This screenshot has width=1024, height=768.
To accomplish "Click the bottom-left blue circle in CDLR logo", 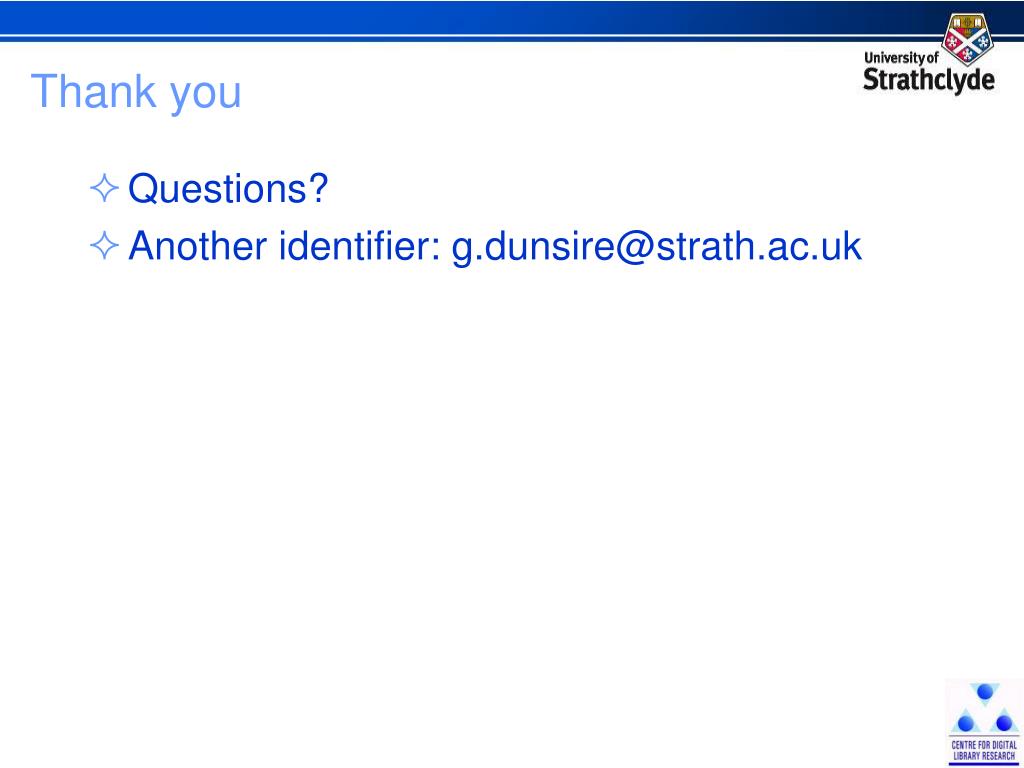I will pos(966,723).
